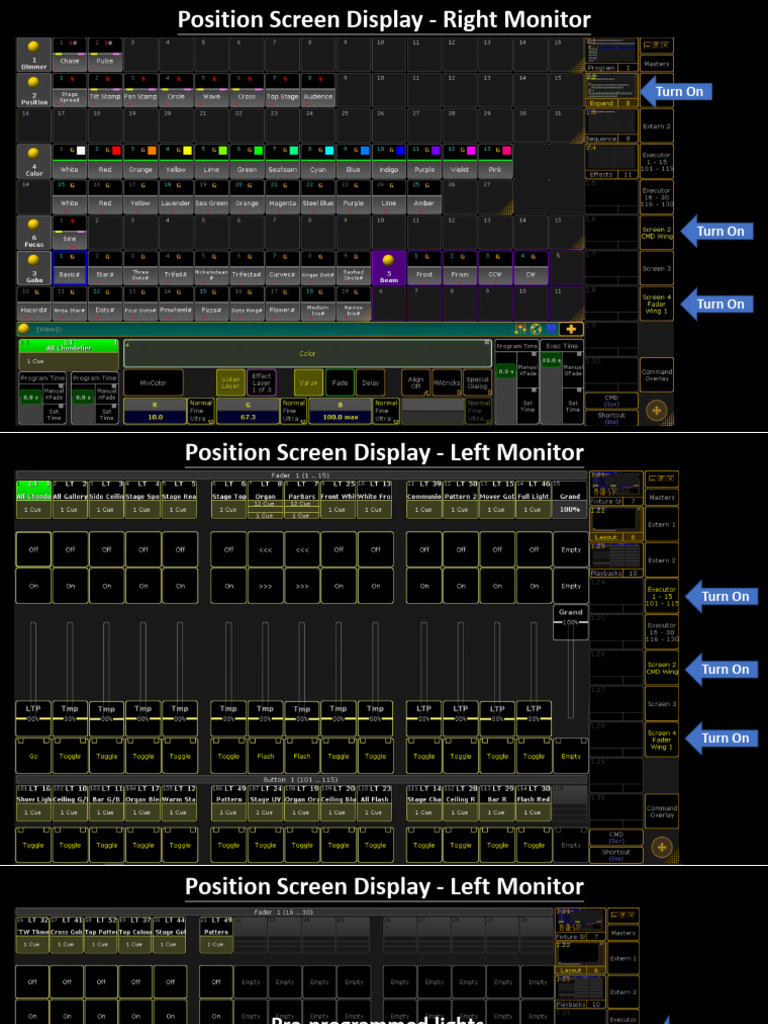
Task: Click the blue shield icon in the view bar
Action: (x=551, y=329)
